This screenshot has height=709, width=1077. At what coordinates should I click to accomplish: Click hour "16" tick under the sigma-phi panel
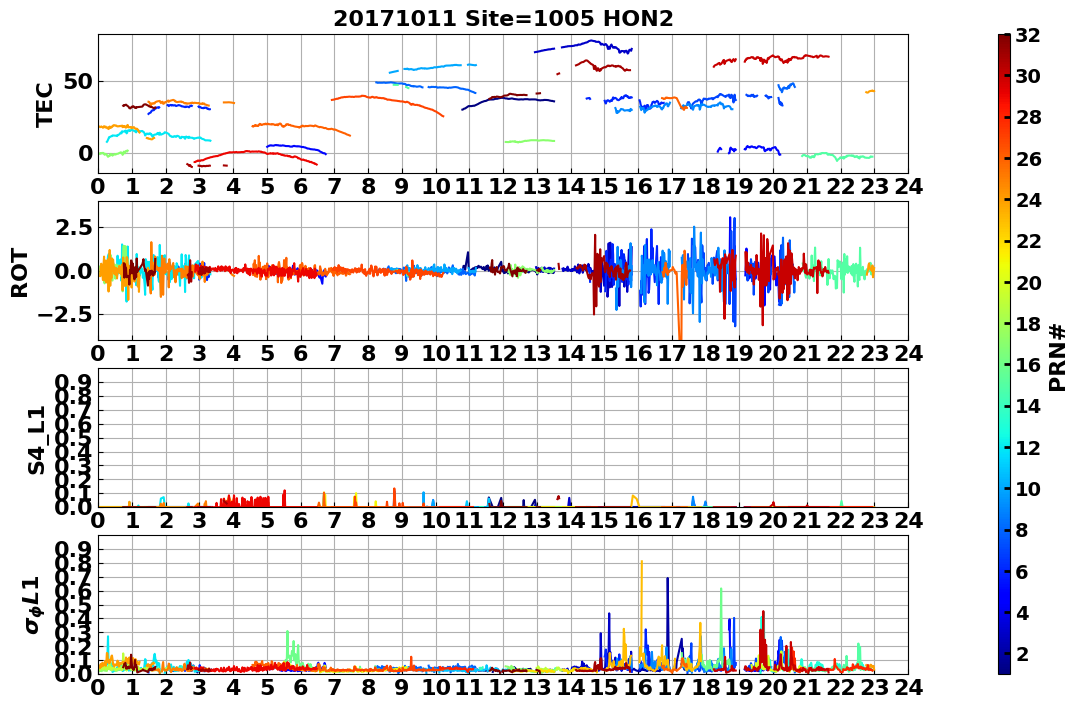638,687
